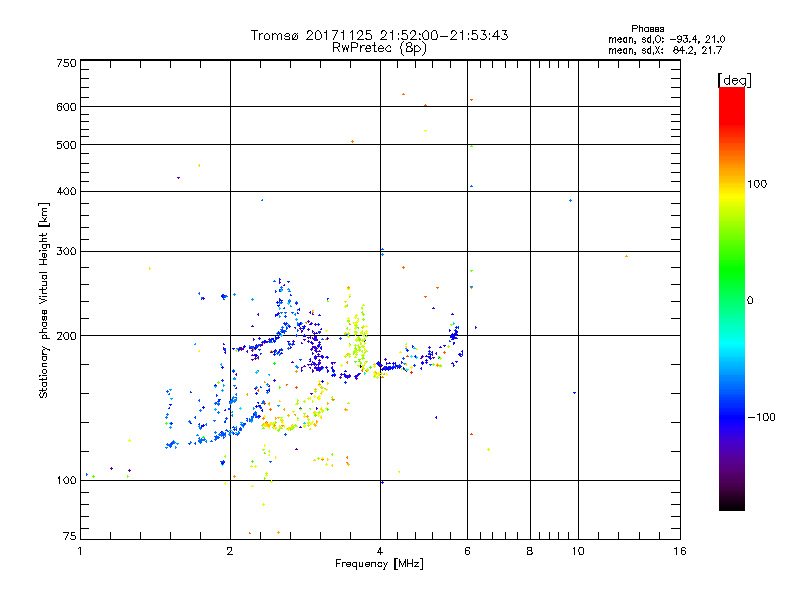Click the x-axis tick label '4'
800x600 pixels.
[380, 551]
